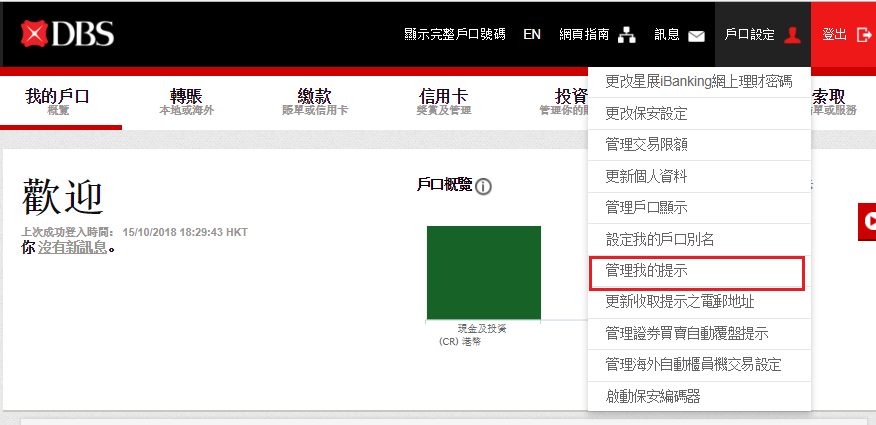Click the DBS logo

click(68, 34)
